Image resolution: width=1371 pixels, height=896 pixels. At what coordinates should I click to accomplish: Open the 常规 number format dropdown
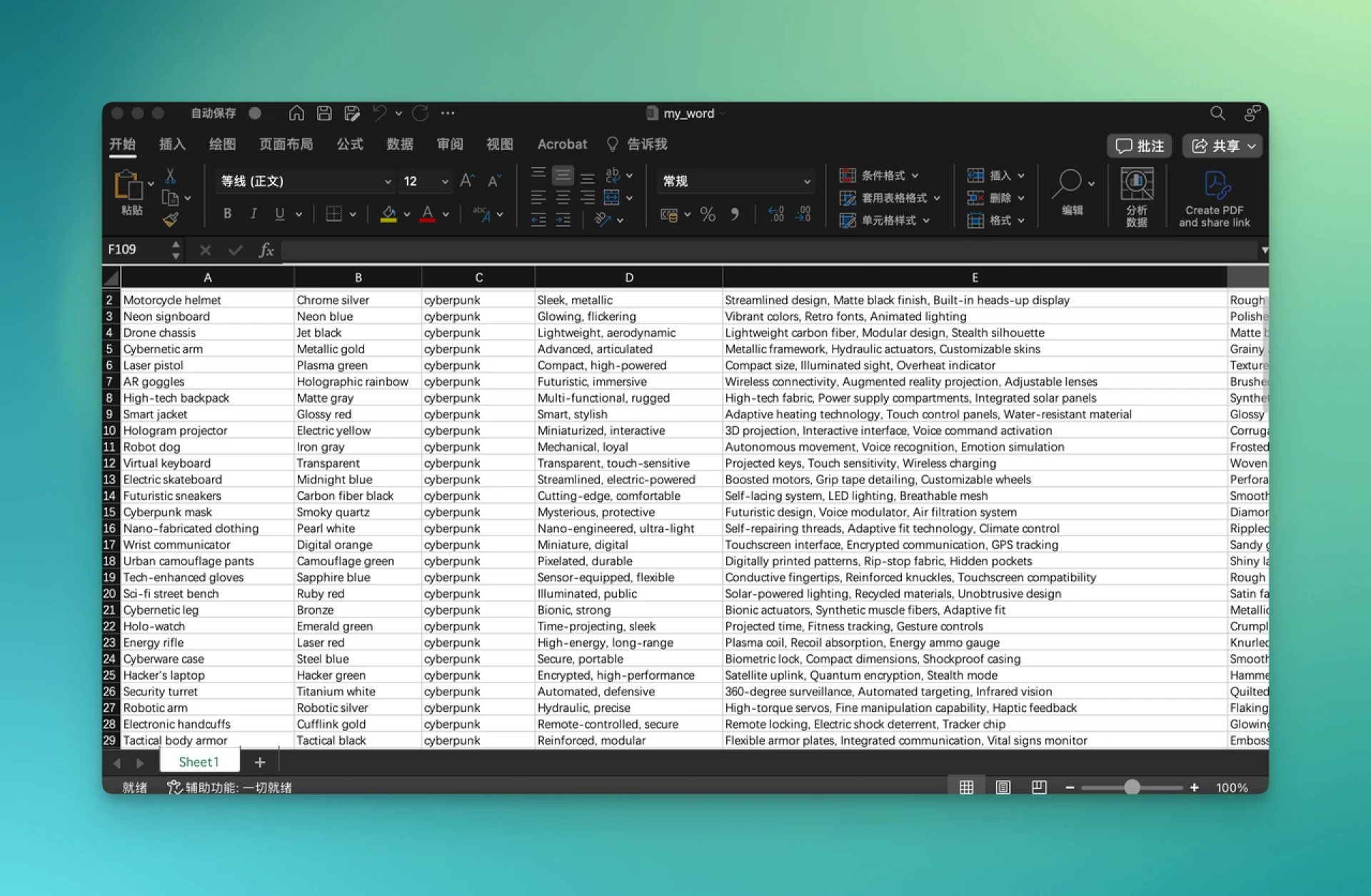(735, 181)
